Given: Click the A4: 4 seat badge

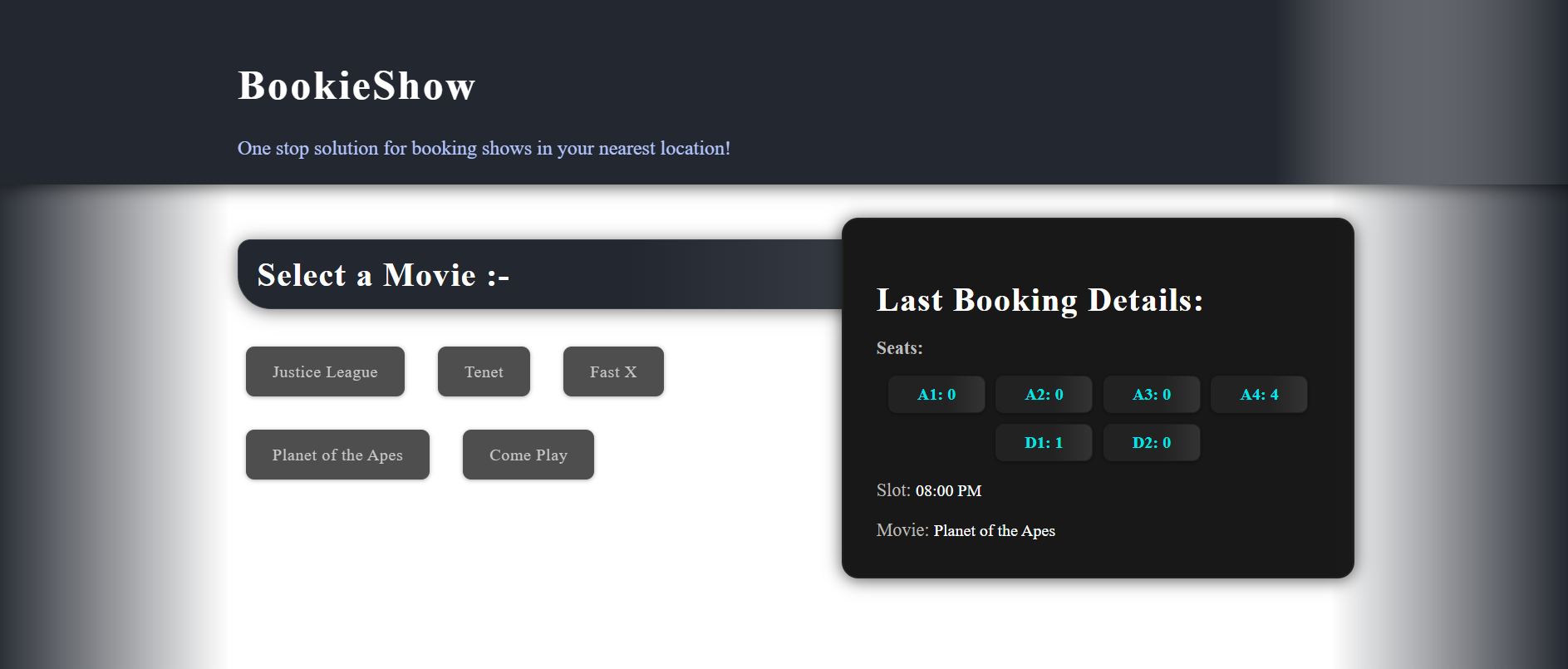Looking at the screenshot, I should [x=1259, y=395].
